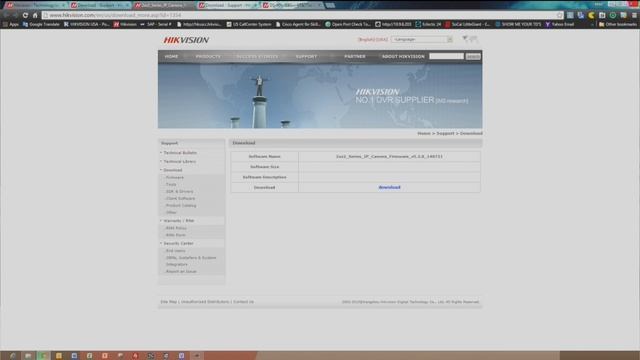Open the Other sidebar link
Screen dimensions: 640x360
click(x=171, y=213)
